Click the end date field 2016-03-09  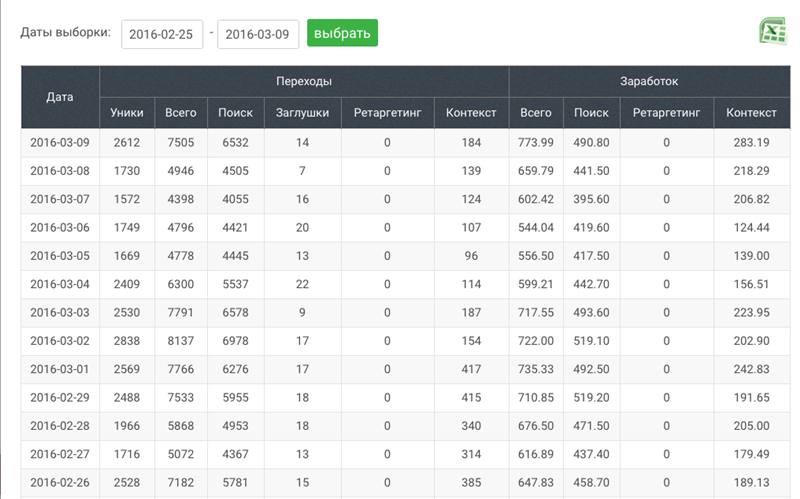click(x=258, y=34)
